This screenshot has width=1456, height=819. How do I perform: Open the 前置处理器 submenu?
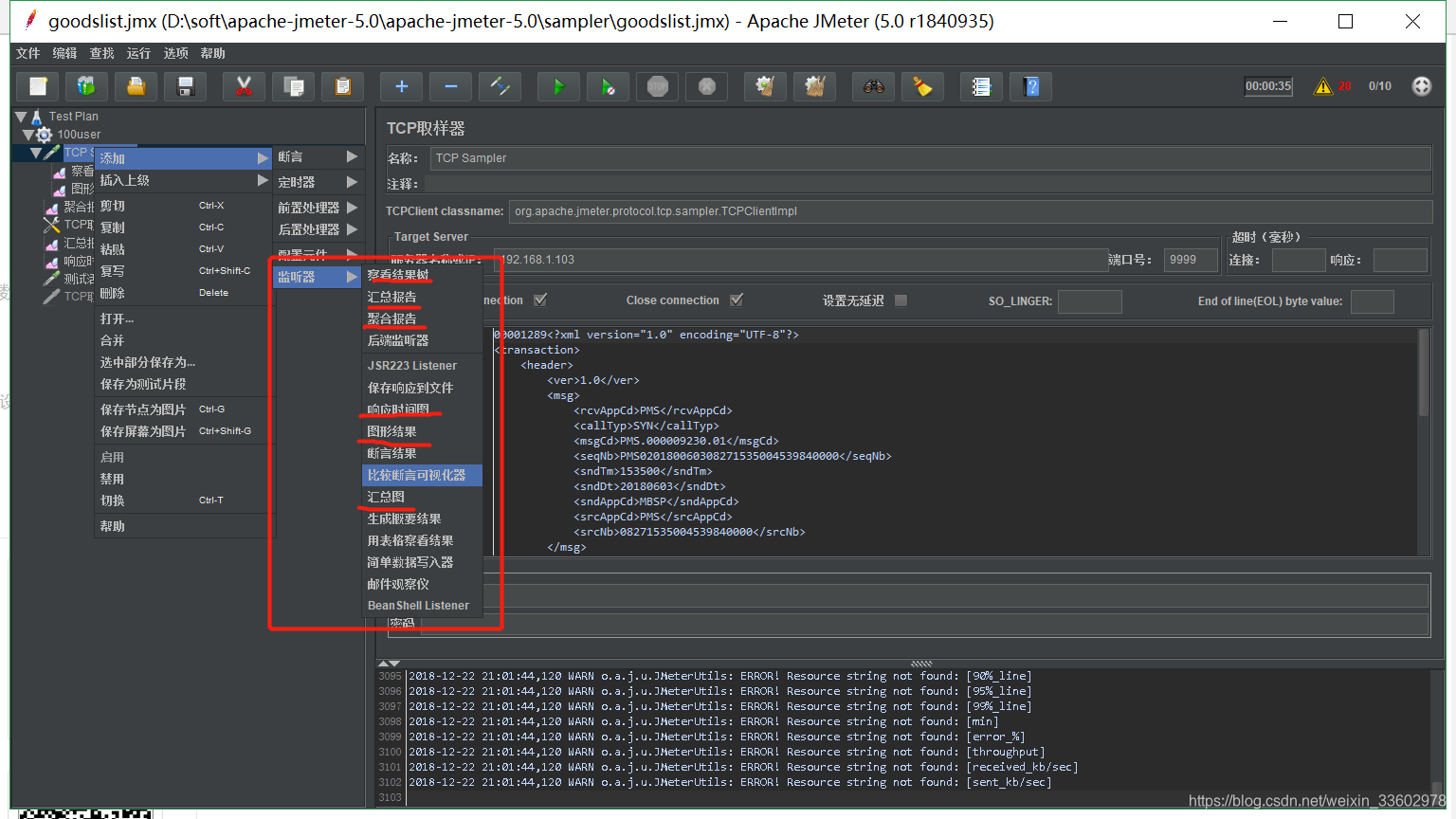(x=318, y=207)
